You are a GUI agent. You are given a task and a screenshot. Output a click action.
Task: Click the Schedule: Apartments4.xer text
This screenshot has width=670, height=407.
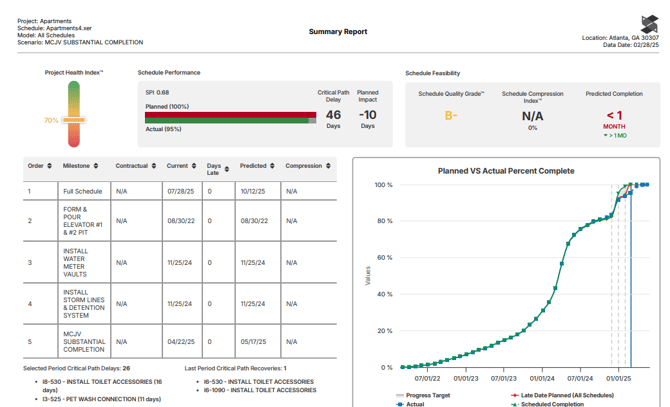tap(55, 28)
